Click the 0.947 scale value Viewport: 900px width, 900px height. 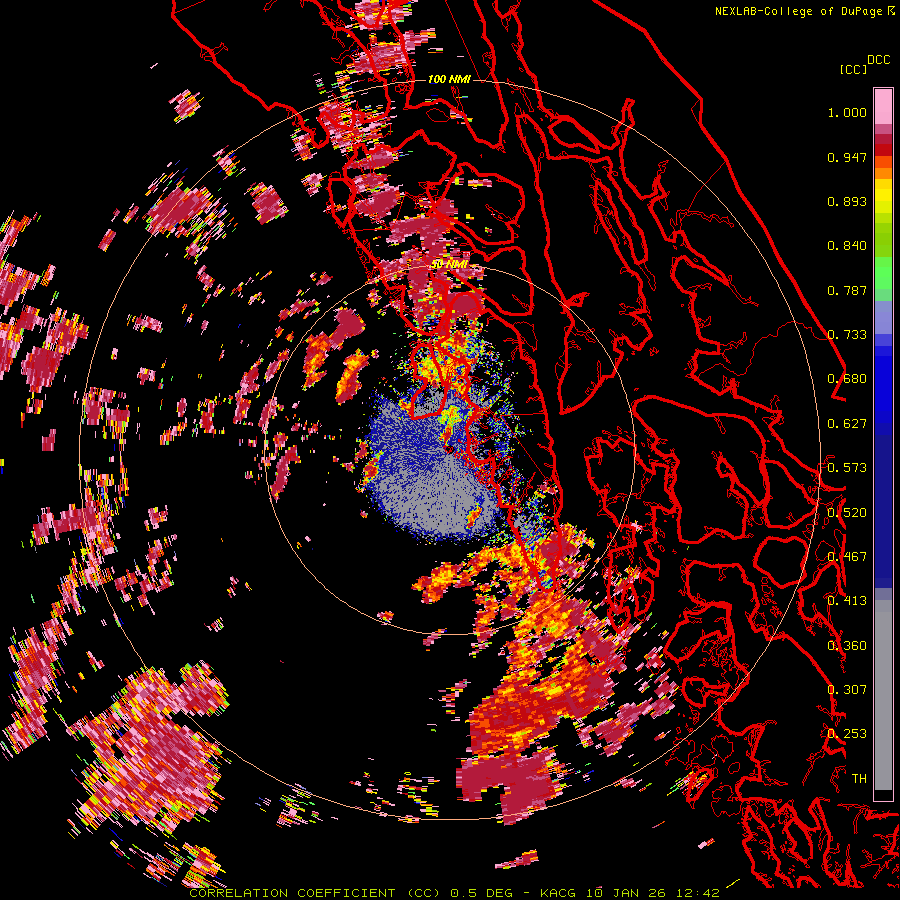pyautogui.click(x=847, y=157)
